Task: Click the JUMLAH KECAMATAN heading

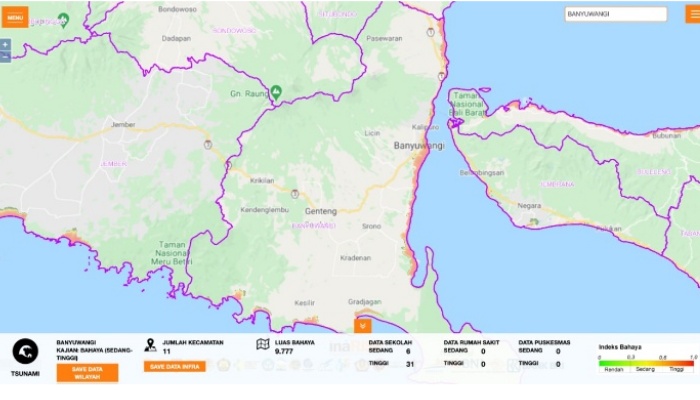Action: pos(193,342)
